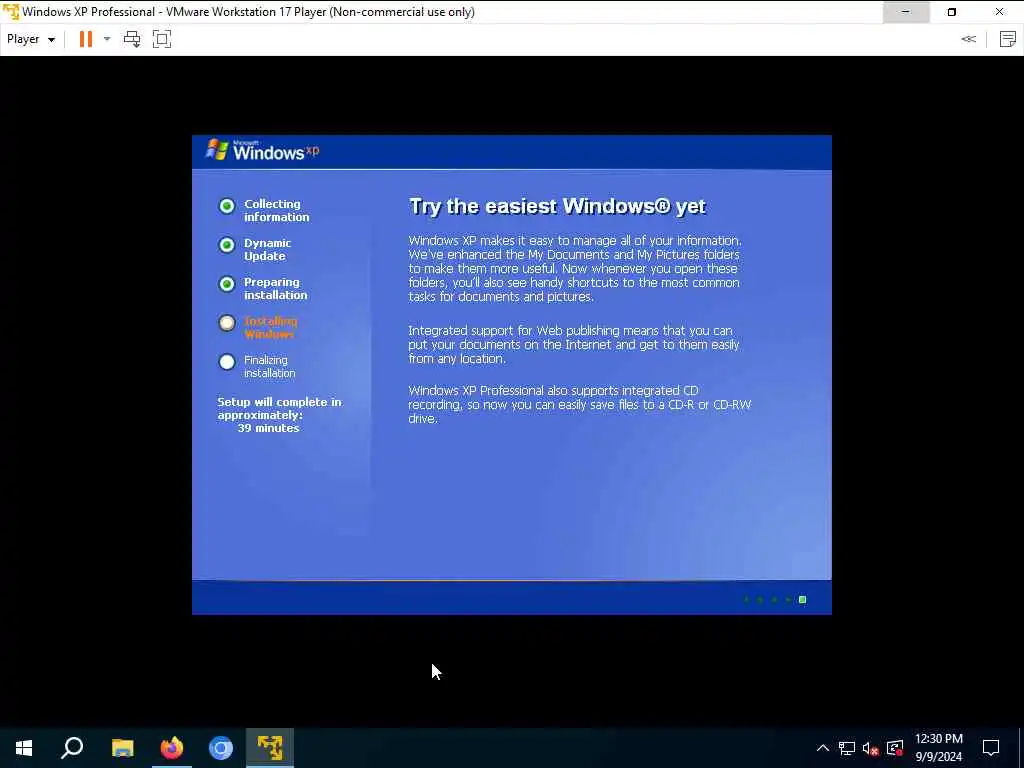This screenshot has height=768, width=1024.
Task: Open File Explorer from the taskbar
Action: click(122, 748)
